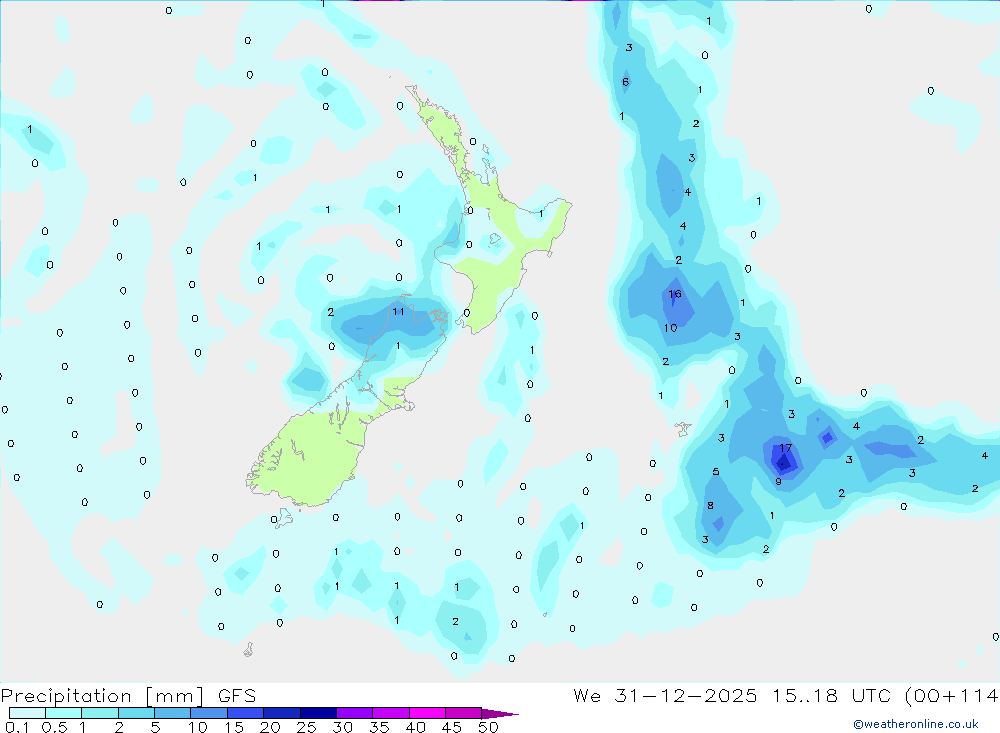
Task: Click the '30' legend scale label
Action: (x=343, y=727)
